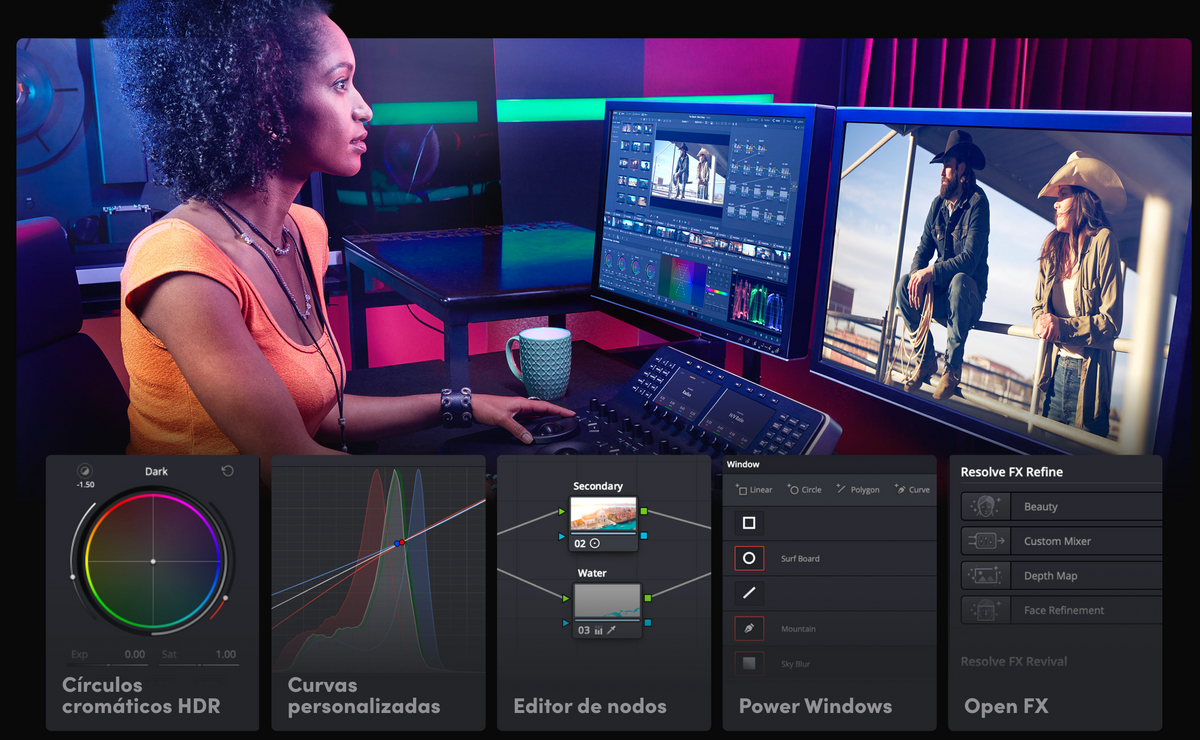Click the Power Windows caption
Image resolution: width=1200 pixels, height=740 pixels.
[815, 706]
